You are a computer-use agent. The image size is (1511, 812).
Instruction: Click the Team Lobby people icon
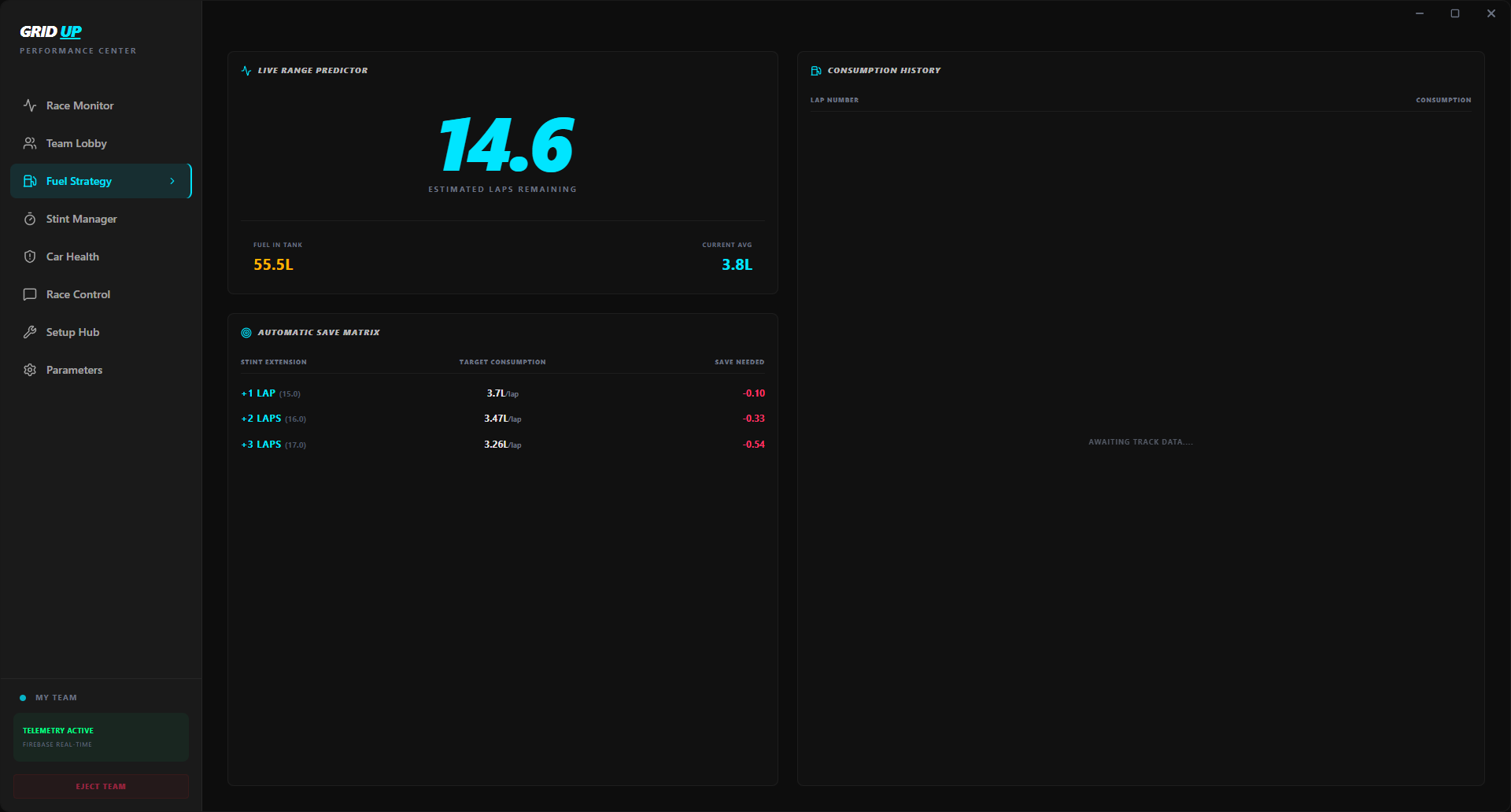(x=30, y=143)
